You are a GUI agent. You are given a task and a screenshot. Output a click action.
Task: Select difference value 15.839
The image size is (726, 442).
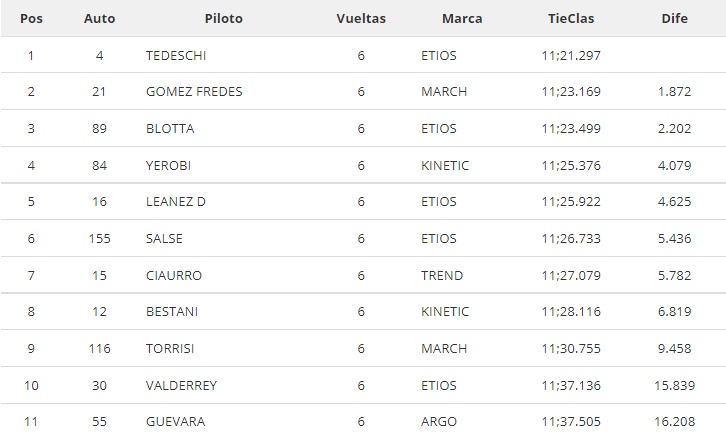point(674,386)
